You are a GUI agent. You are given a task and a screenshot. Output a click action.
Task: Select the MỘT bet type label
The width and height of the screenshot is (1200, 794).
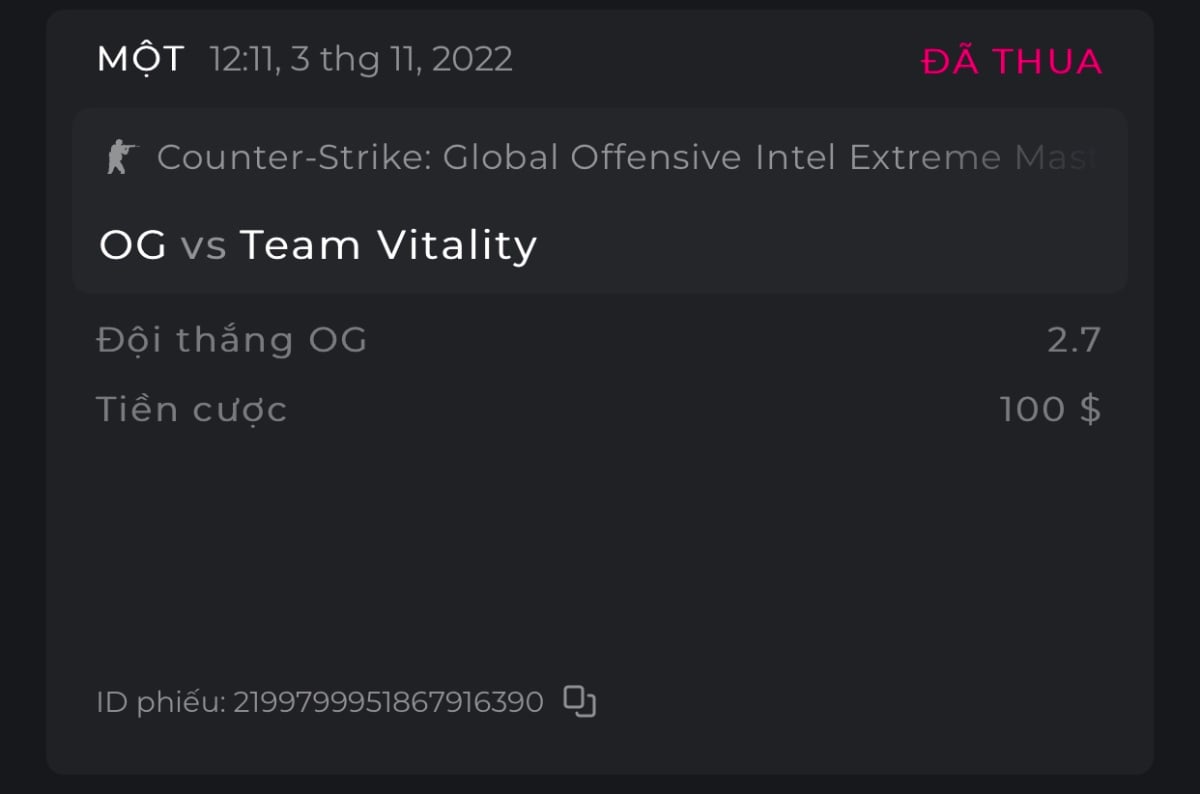141,59
